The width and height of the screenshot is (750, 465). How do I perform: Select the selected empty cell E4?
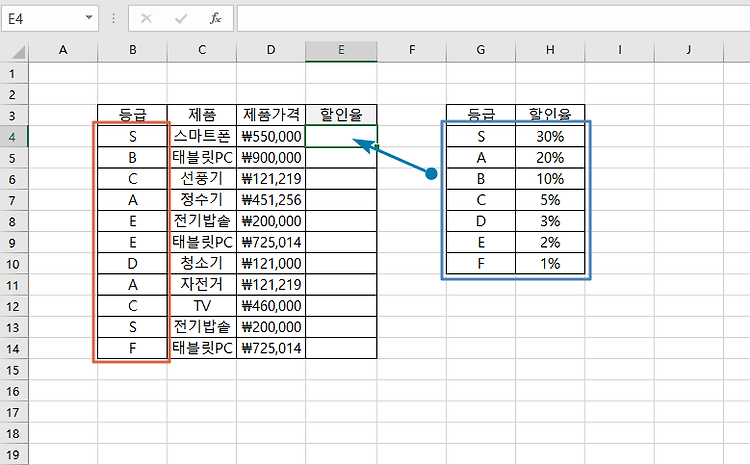tap(341, 136)
